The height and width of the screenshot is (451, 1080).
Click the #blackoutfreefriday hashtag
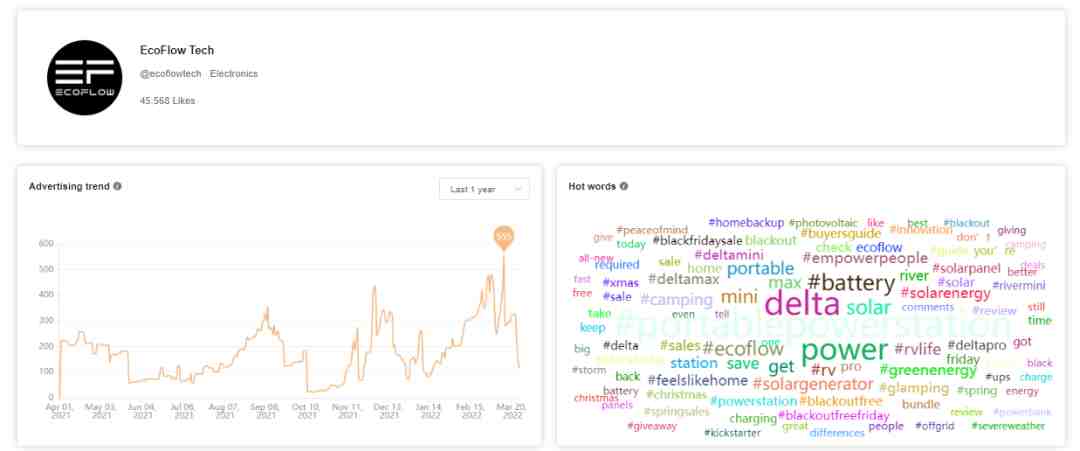pyautogui.click(x=833, y=416)
